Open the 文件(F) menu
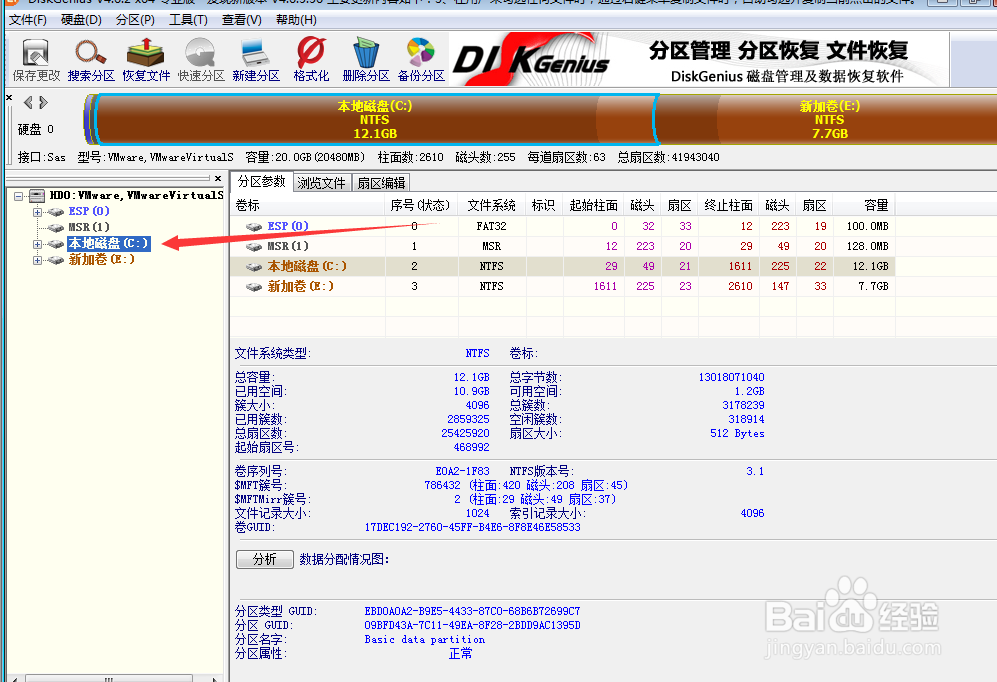The height and width of the screenshot is (682, 997). click(x=28, y=20)
